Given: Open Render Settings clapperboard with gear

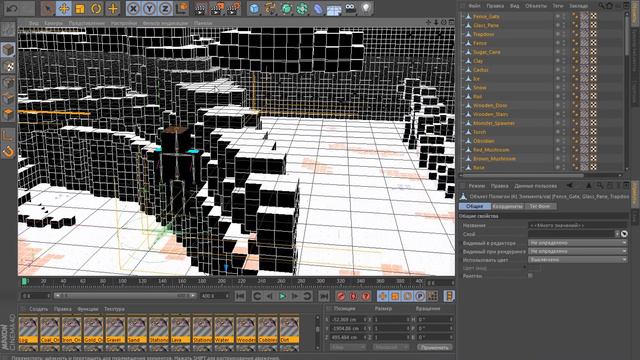Looking at the screenshot, I should 233,9.
